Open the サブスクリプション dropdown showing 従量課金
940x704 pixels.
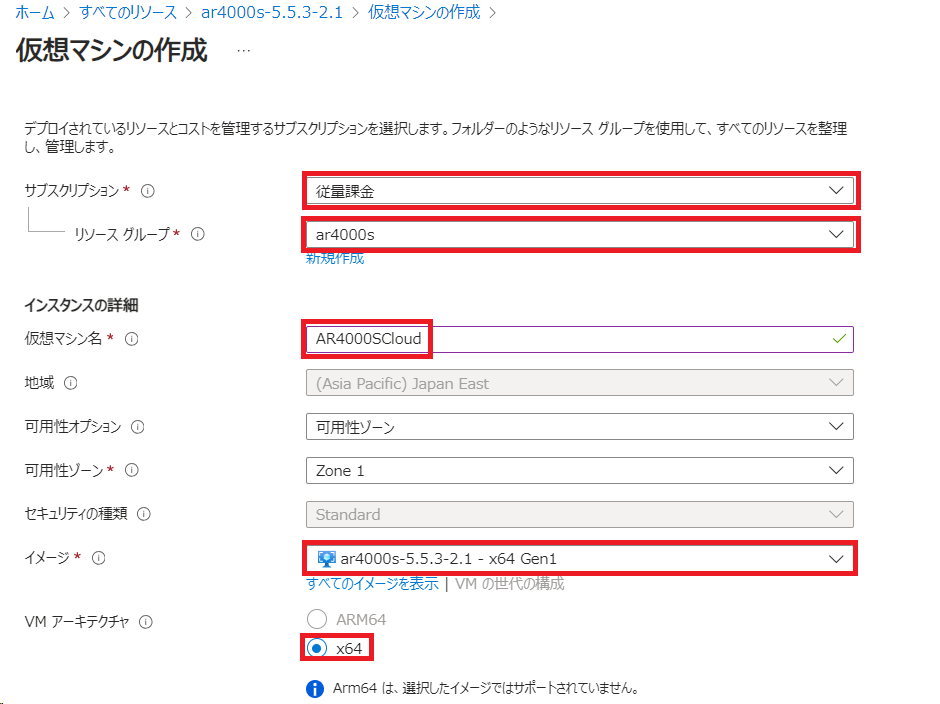pos(579,190)
